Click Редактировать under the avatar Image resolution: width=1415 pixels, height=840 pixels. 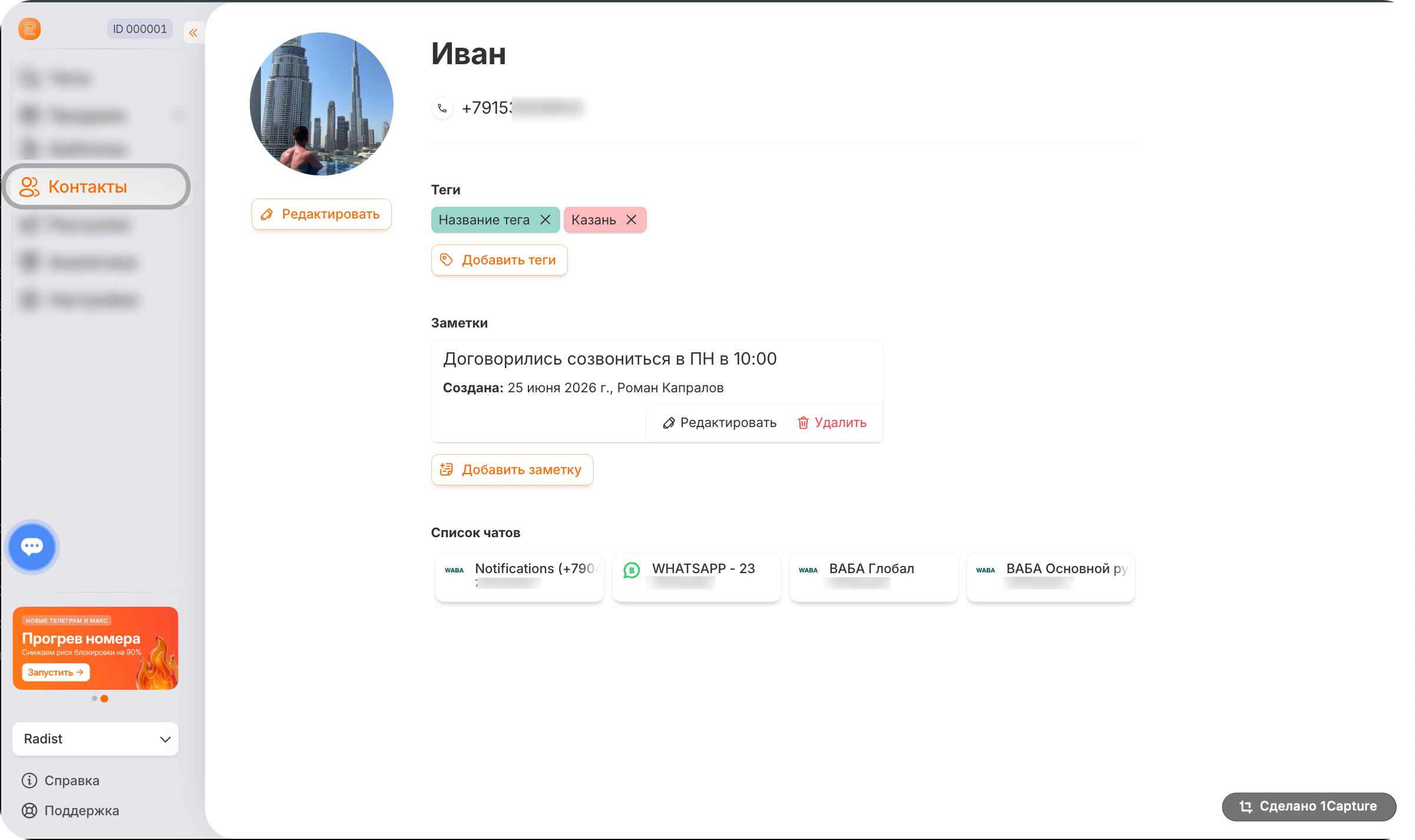point(322,214)
